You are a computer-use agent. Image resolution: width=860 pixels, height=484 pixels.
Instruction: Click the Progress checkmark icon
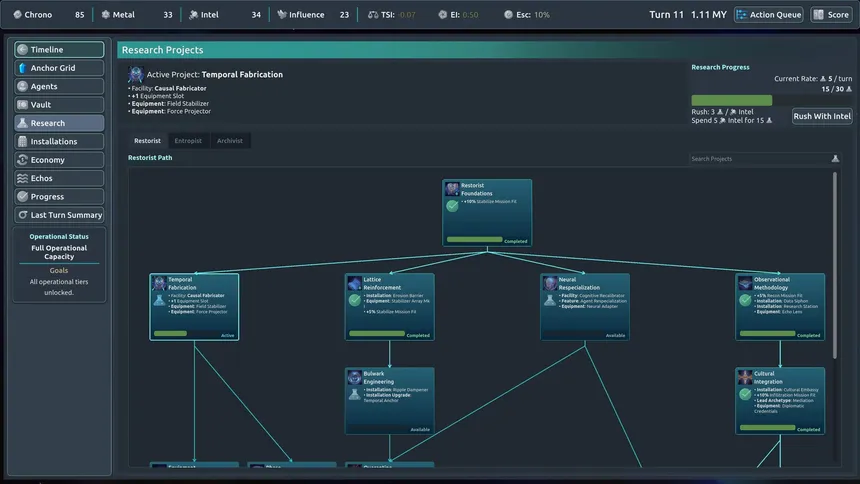tap(22, 196)
